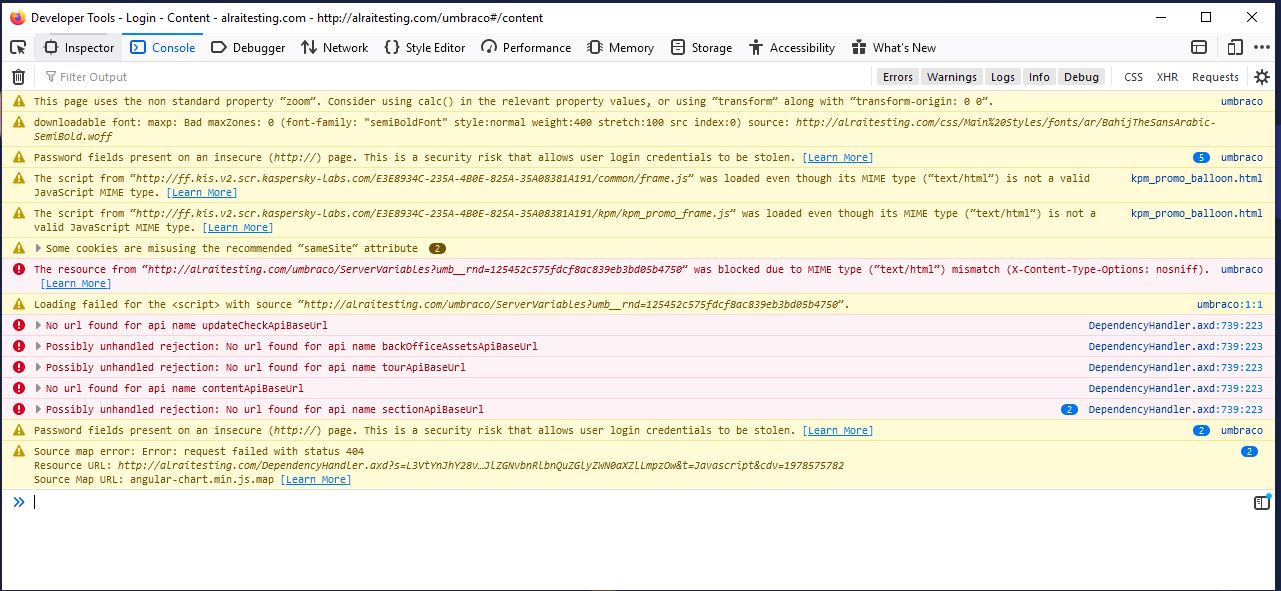
Task: Open the Accessibility tab
Action: pyautogui.click(x=790, y=47)
